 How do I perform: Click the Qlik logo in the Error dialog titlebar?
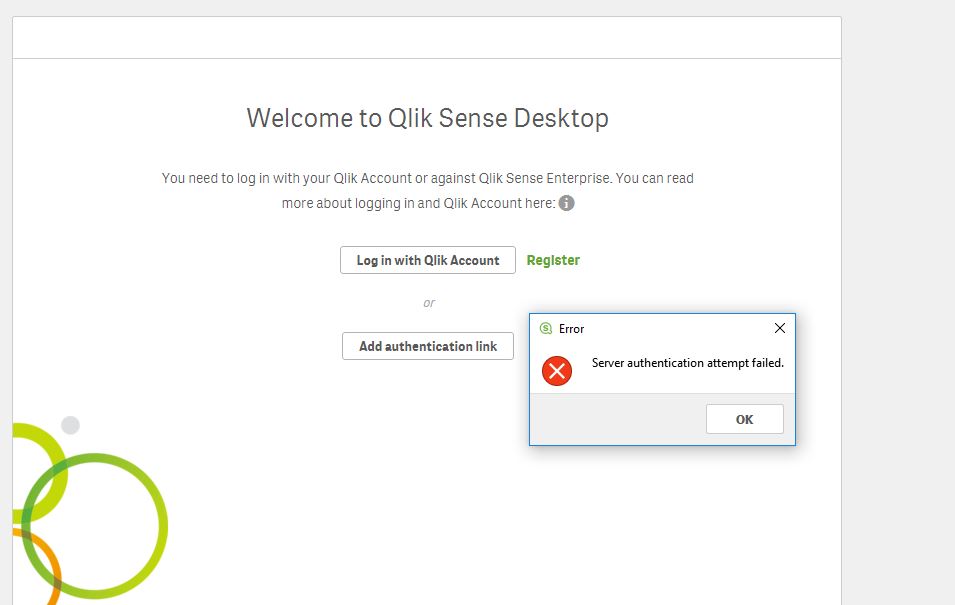545,328
